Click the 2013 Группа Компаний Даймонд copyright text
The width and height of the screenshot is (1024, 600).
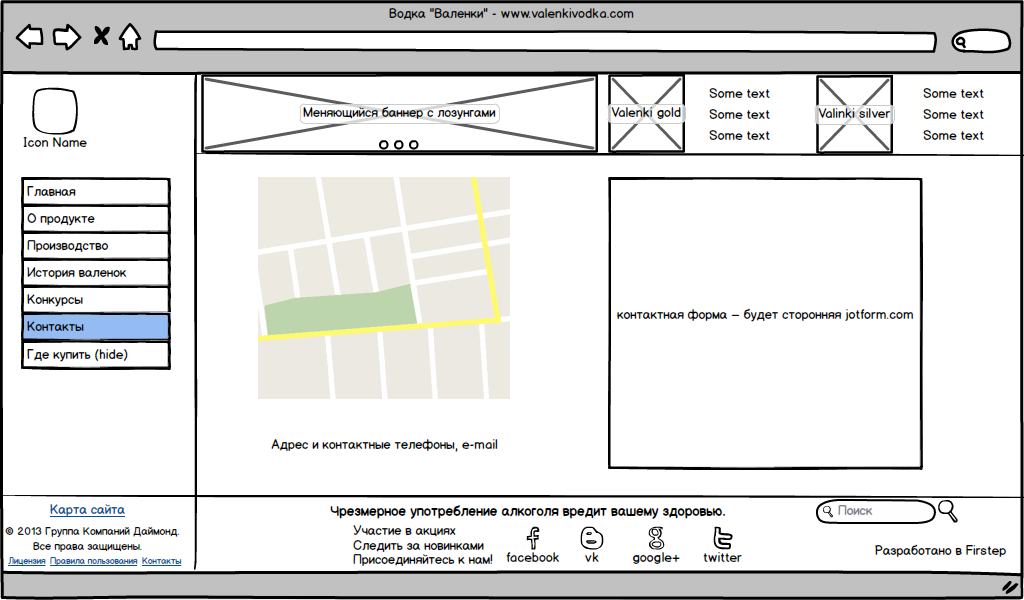(92, 531)
